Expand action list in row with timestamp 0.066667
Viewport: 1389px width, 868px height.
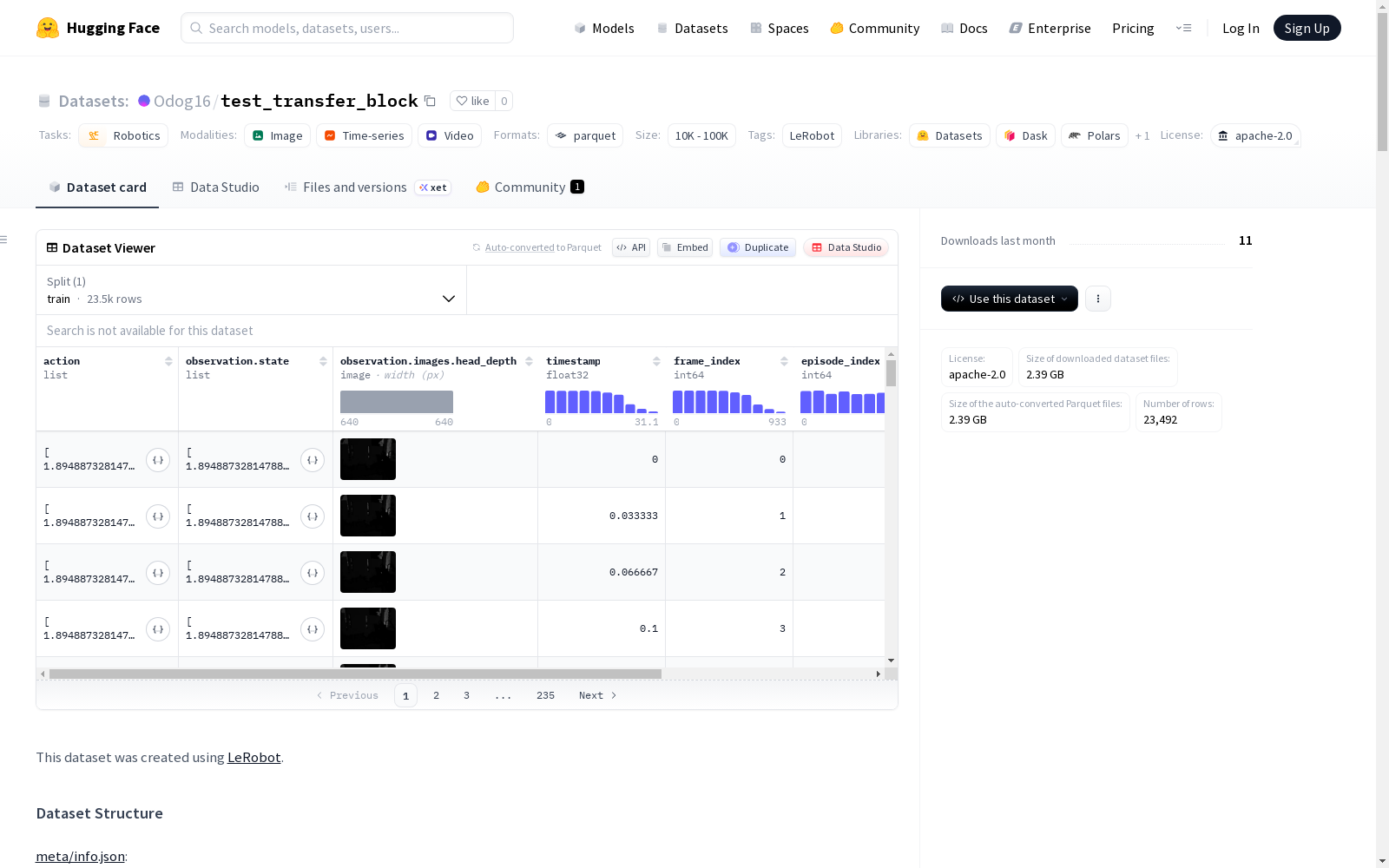pyautogui.click(x=158, y=573)
